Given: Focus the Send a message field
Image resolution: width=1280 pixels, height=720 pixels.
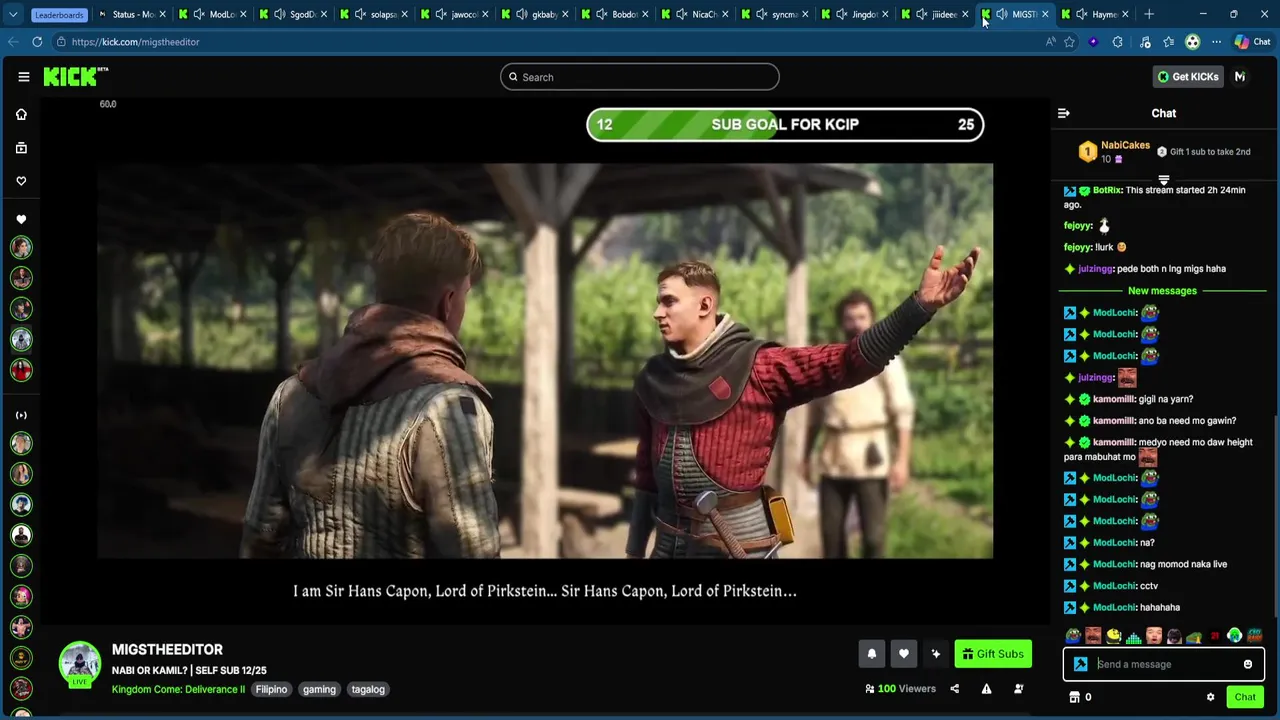Looking at the screenshot, I should tap(1164, 664).
